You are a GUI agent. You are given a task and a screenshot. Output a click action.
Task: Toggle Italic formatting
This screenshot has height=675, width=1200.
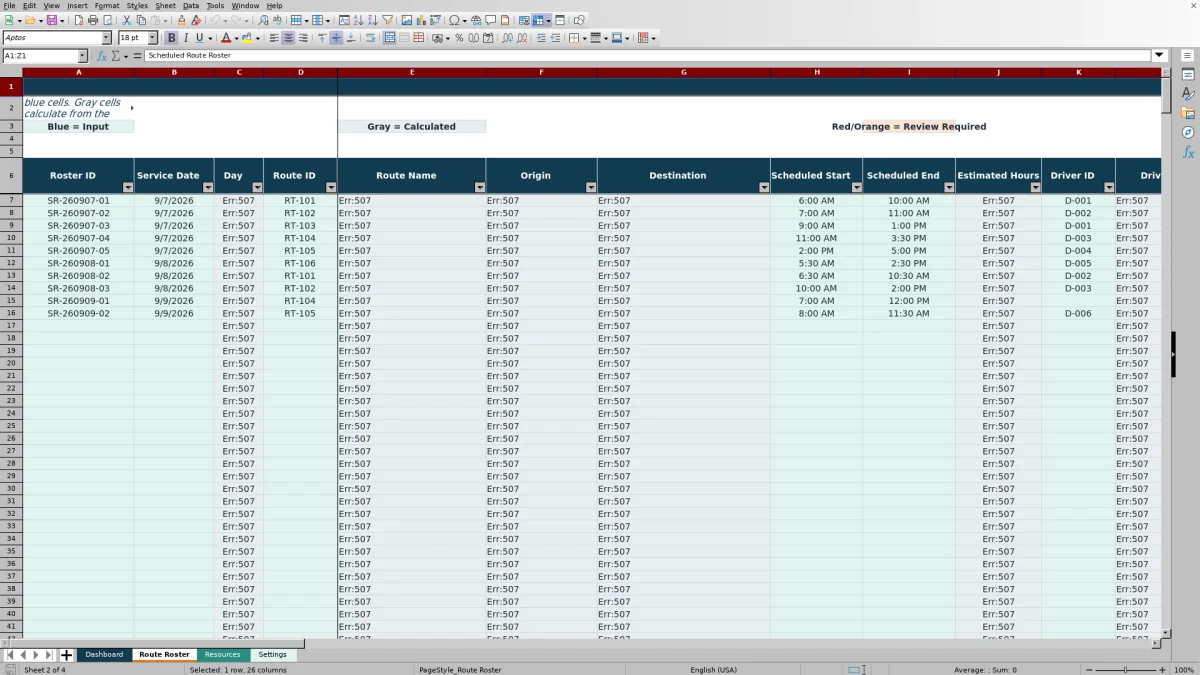tap(185, 38)
